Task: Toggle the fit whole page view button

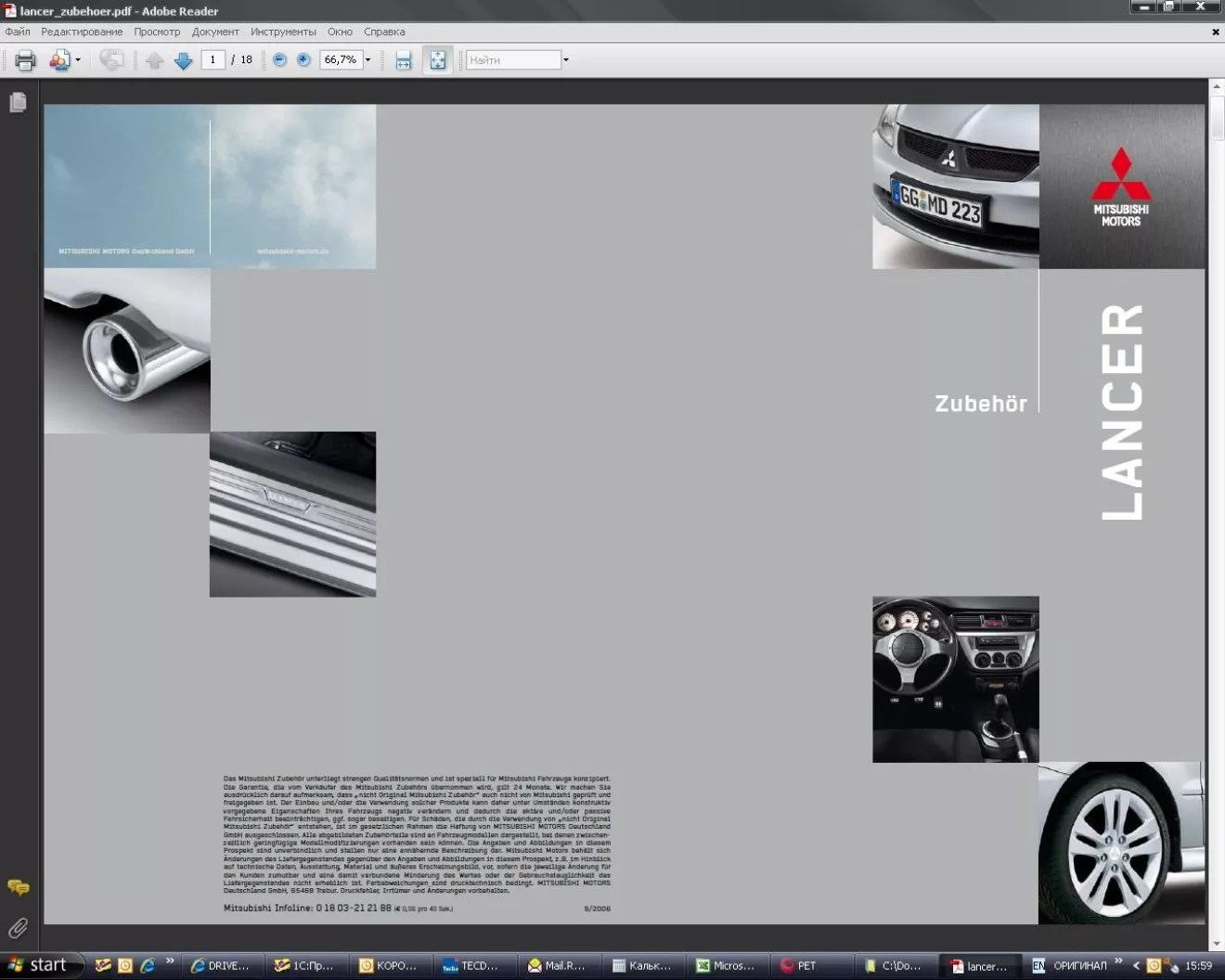Action: [x=437, y=60]
